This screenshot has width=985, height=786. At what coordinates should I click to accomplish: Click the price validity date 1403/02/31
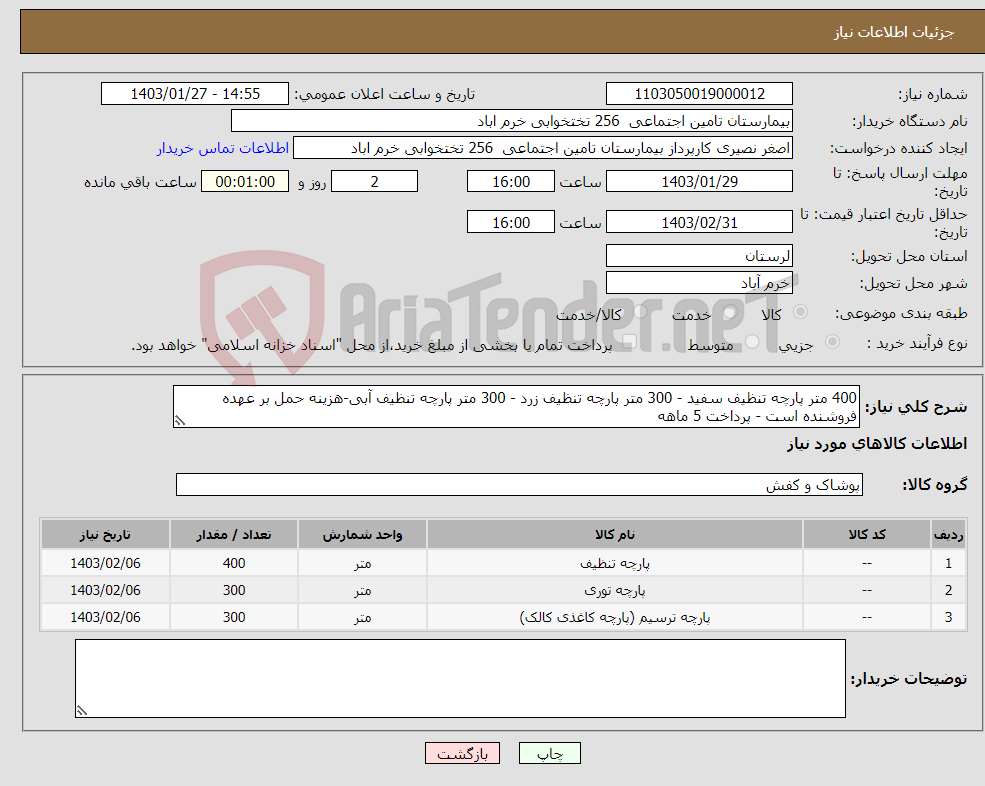tap(699, 222)
